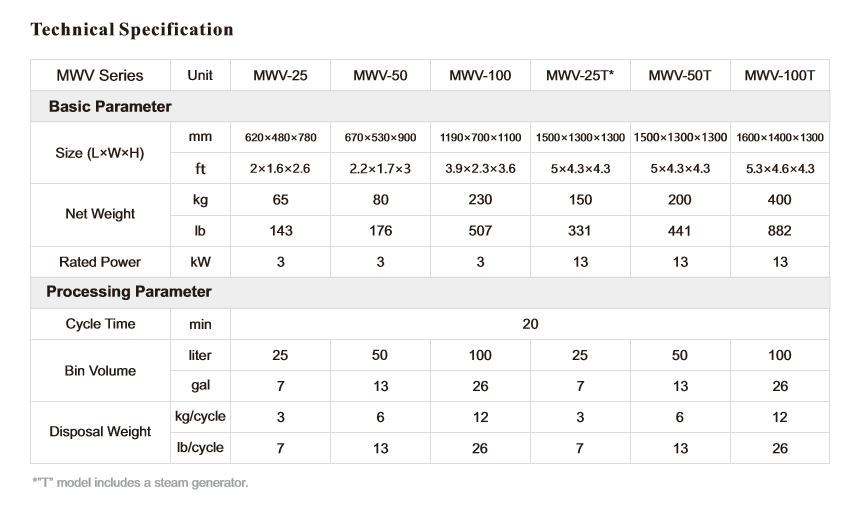This screenshot has height=520, width=863.
Task: Select the Bin Volume row label
Action: 100,371
